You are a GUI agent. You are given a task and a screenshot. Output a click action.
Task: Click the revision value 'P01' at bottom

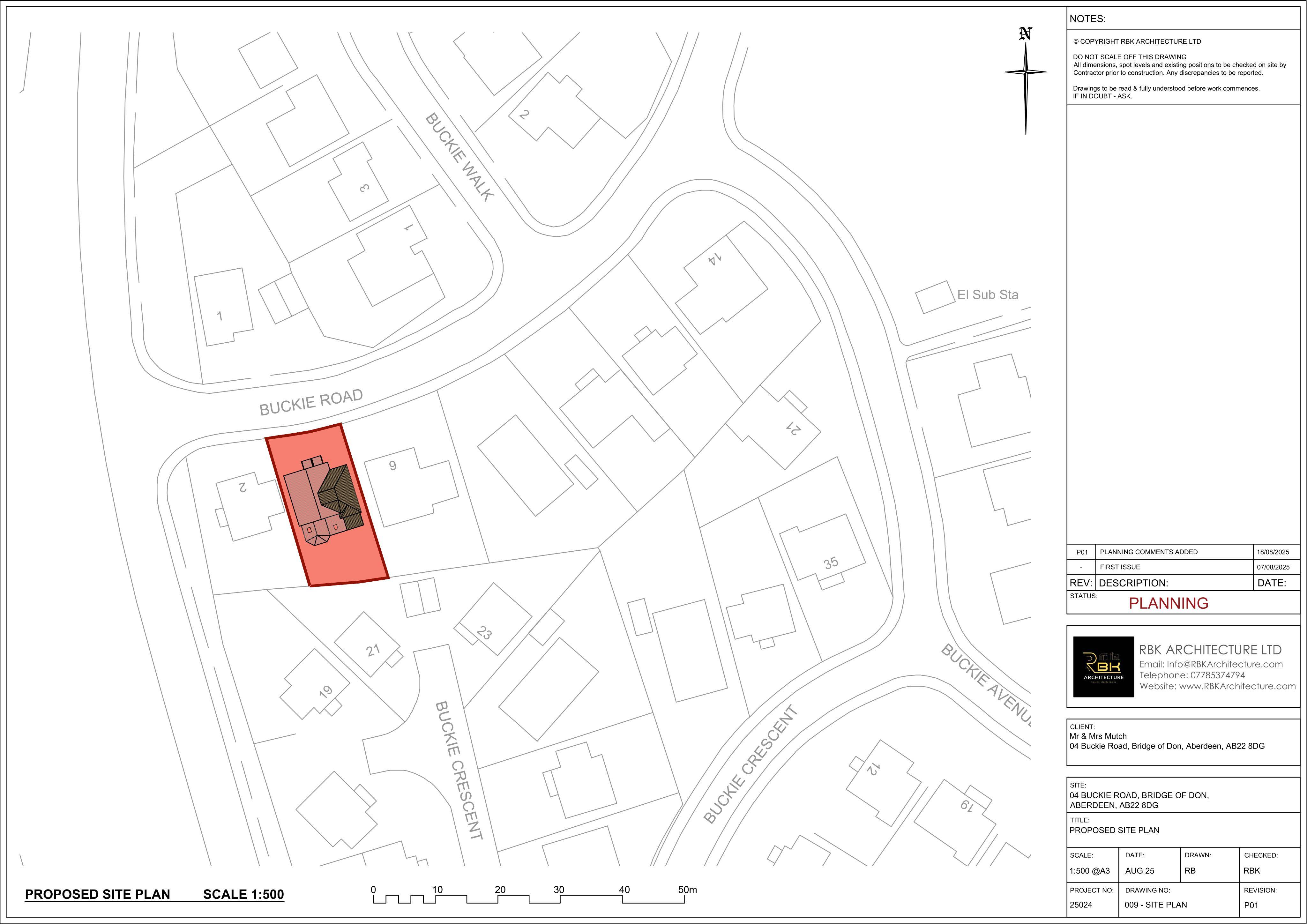tap(1251, 905)
